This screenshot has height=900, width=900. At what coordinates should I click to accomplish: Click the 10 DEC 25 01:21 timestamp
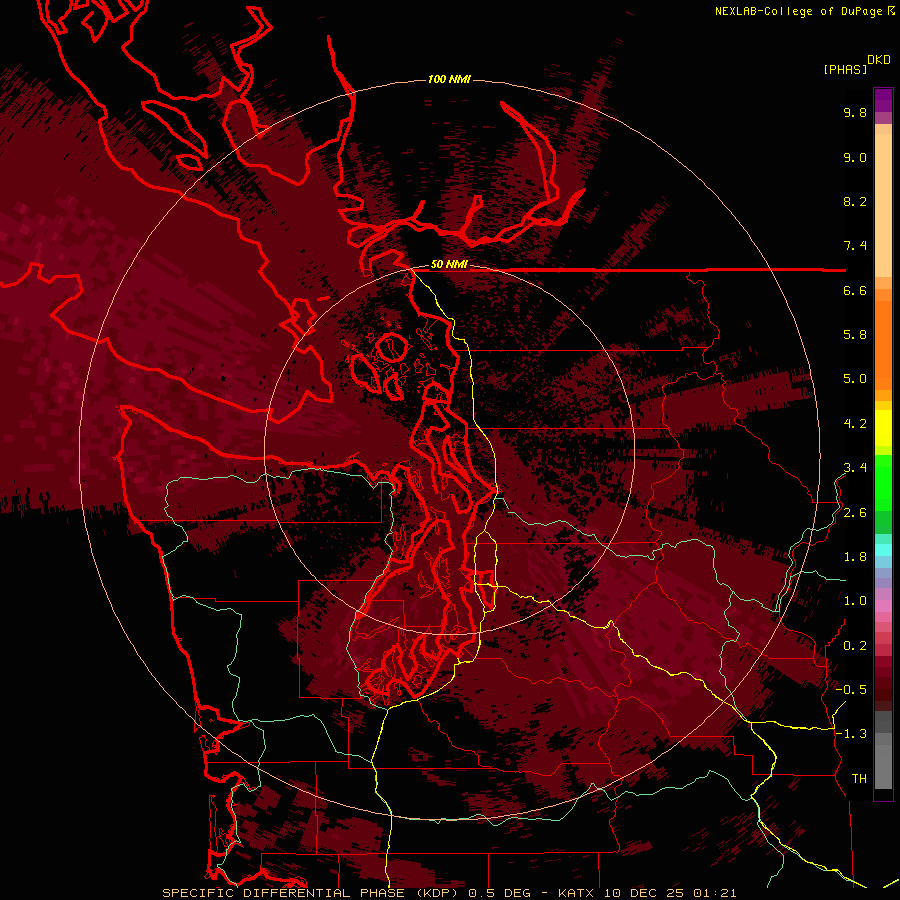(x=670, y=893)
